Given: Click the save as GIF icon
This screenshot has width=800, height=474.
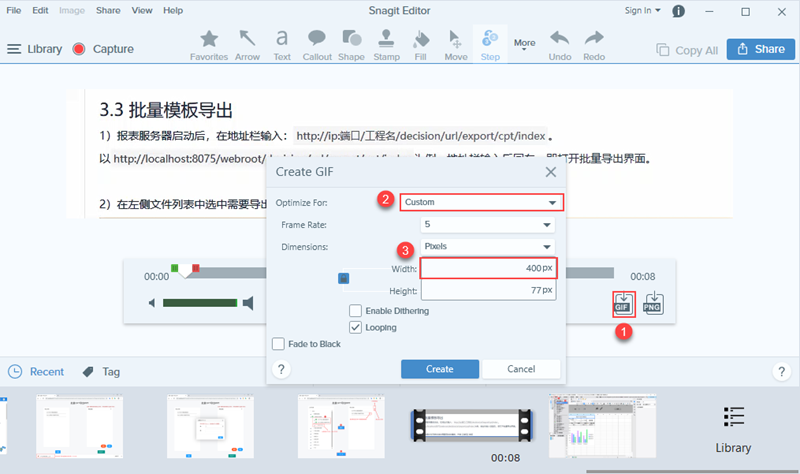Looking at the screenshot, I should pyautogui.click(x=623, y=304).
